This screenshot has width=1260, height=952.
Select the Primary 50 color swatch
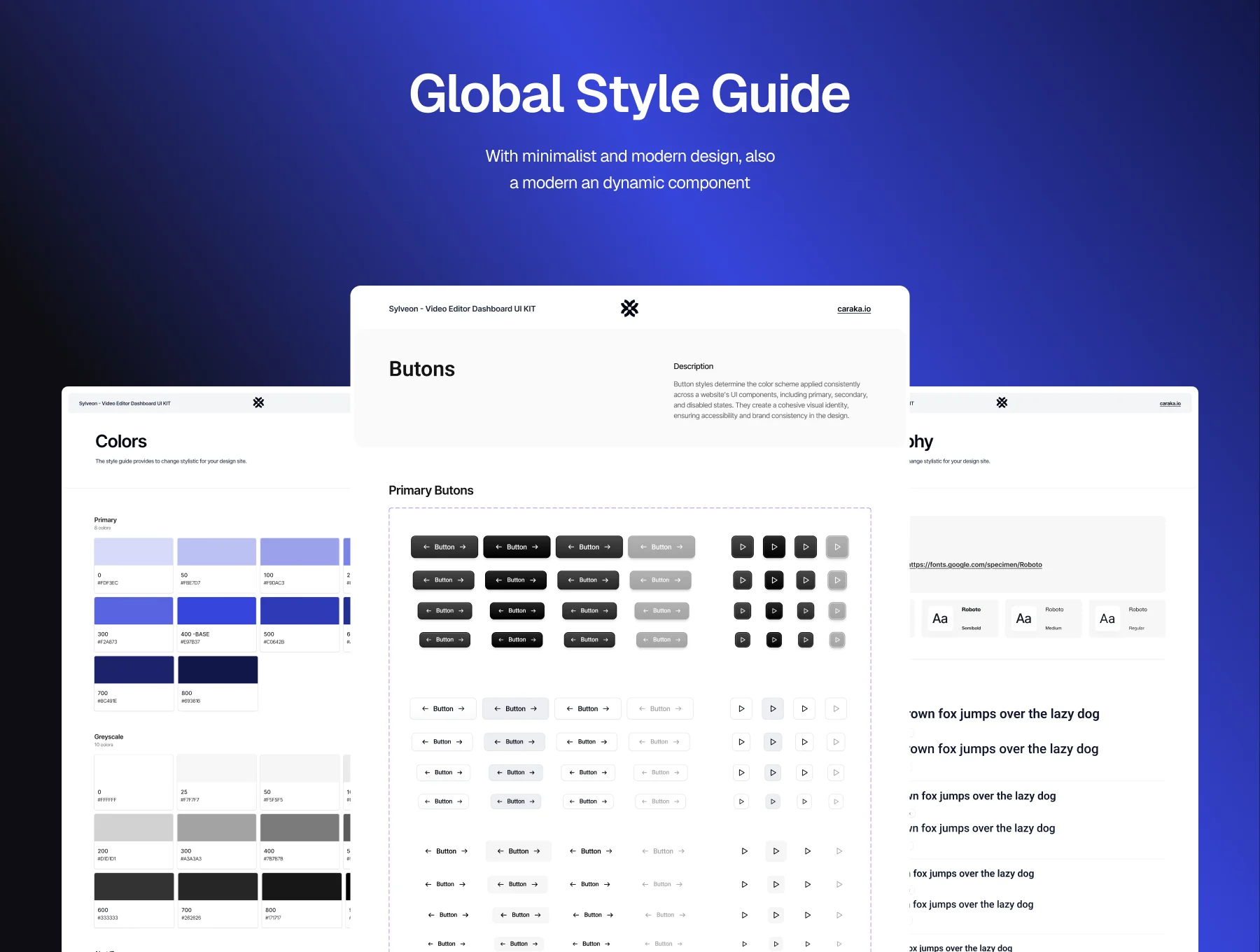pos(216,565)
